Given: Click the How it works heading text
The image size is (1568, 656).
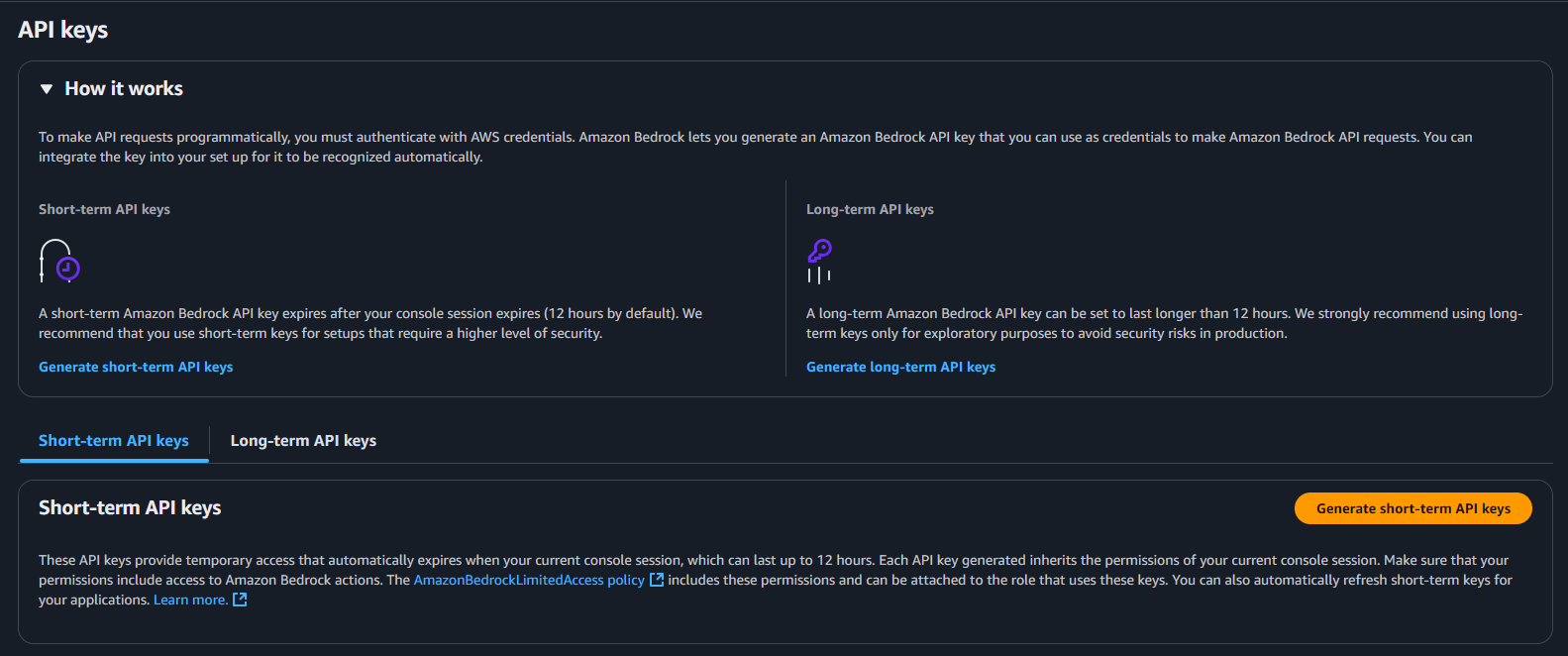Looking at the screenshot, I should [124, 89].
